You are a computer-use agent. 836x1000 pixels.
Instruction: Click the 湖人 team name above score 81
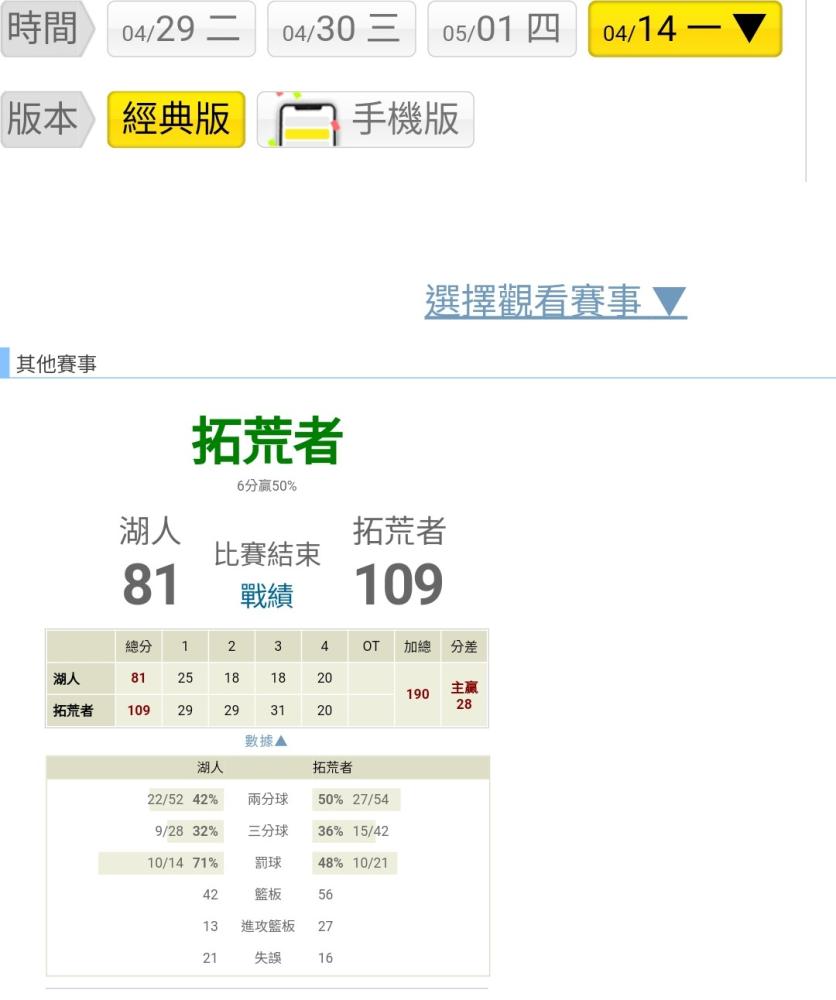point(150,531)
